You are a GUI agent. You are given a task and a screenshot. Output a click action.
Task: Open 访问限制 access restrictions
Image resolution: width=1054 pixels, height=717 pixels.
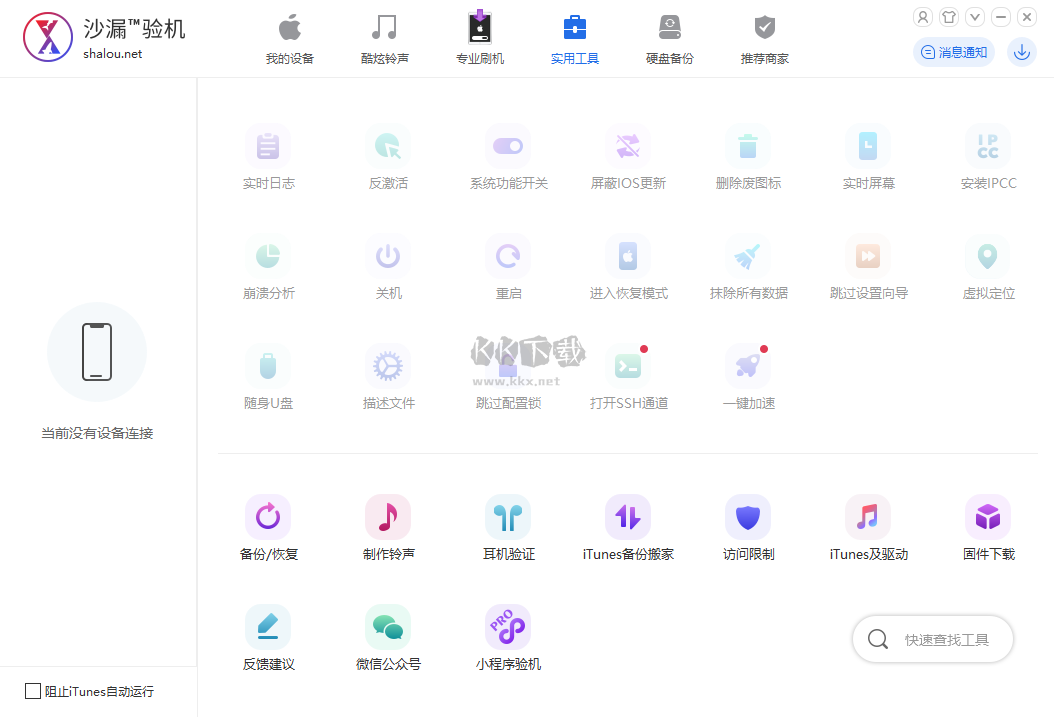pos(748,517)
